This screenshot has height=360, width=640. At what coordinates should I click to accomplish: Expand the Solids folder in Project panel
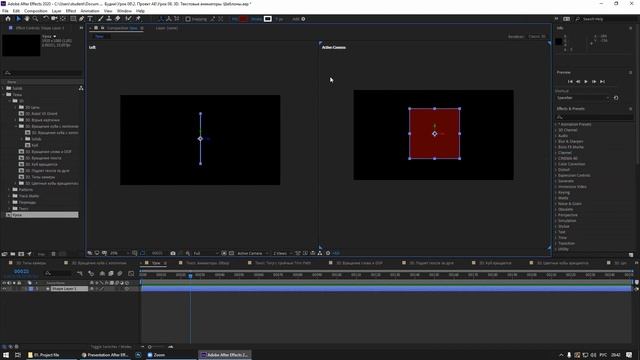coord(3,88)
